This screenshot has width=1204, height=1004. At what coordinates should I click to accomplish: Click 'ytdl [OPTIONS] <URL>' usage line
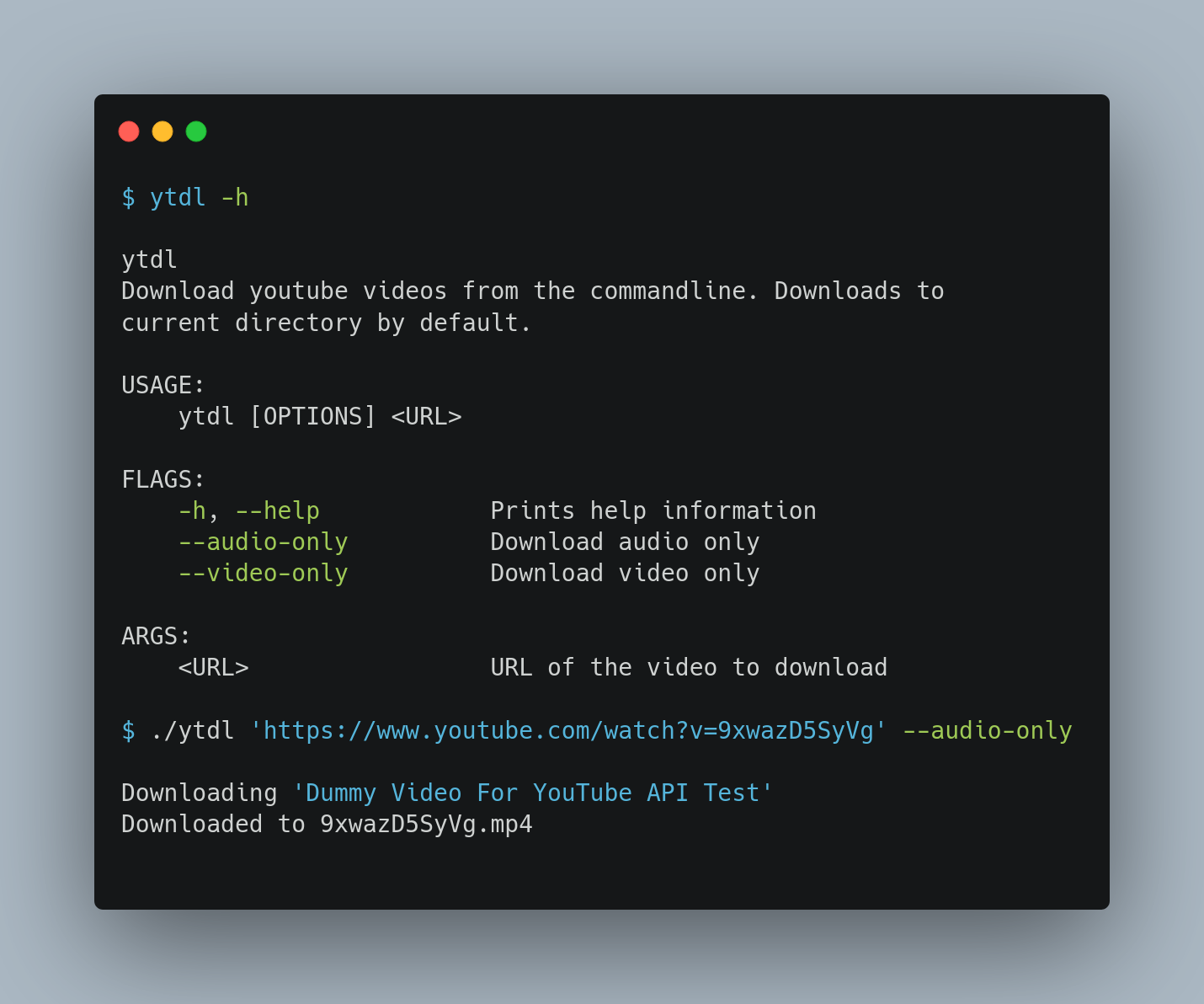point(320,416)
